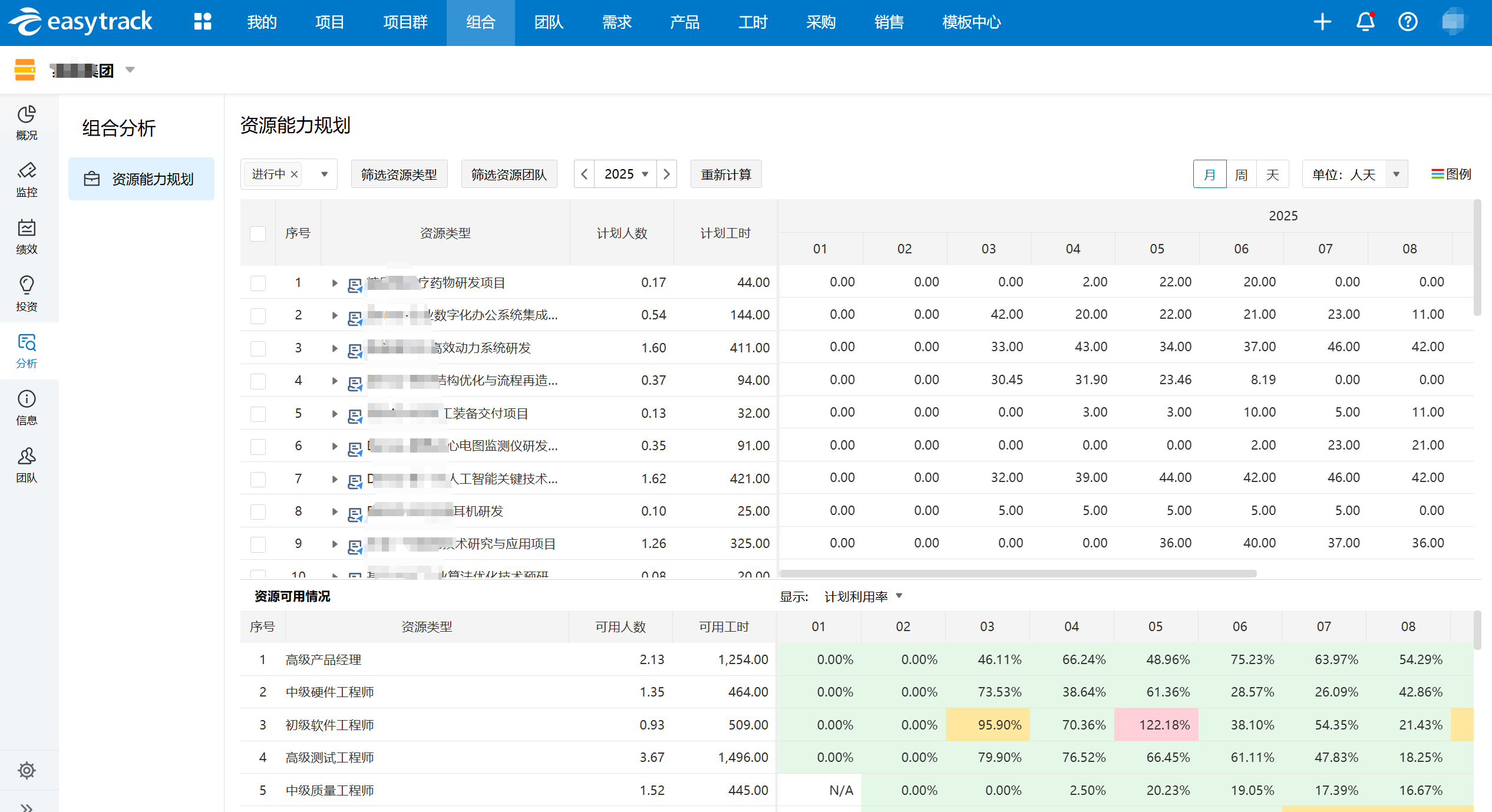Tick the checkbox for row 3
Viewport: 1492px width, 812px height.
(258, 348)
